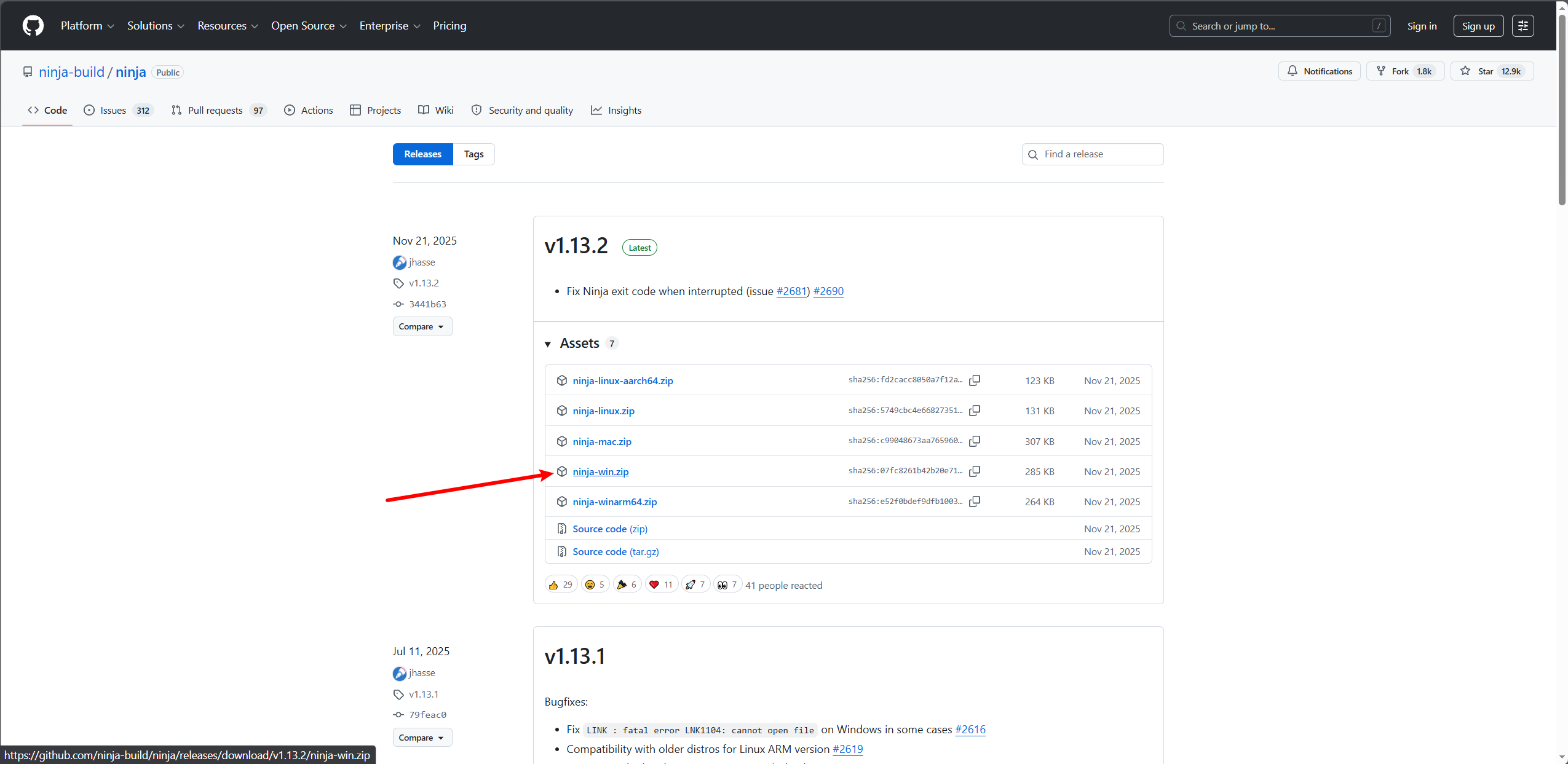Viewport: 1568px width, 764px height.
Task: Download the ninja-win.zip asset
Action: tap(600, 471)
